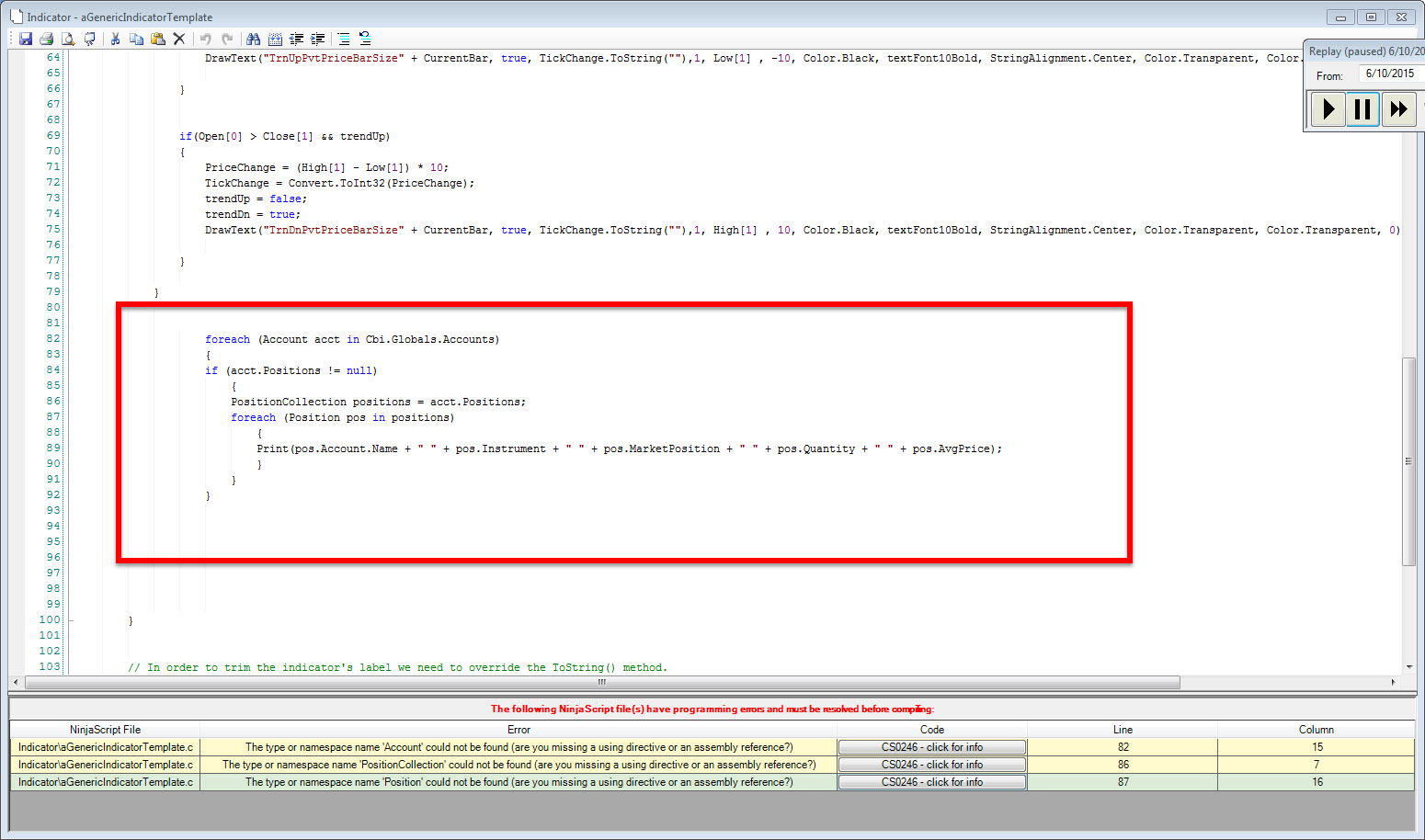Click the NinjaScript File column header
Screen dimensions: 1425x840
(105, 730)
